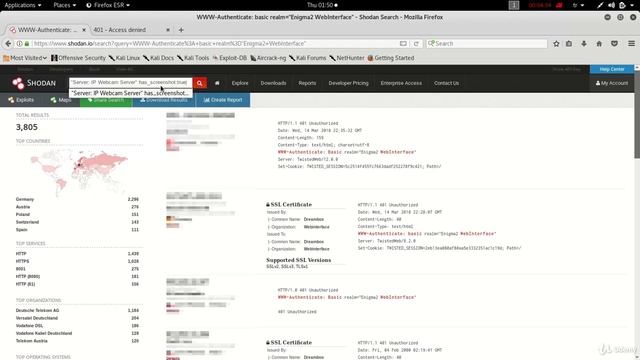Click the workspace indicator in the top panel

pyautogui.click(x=514, y=5)
